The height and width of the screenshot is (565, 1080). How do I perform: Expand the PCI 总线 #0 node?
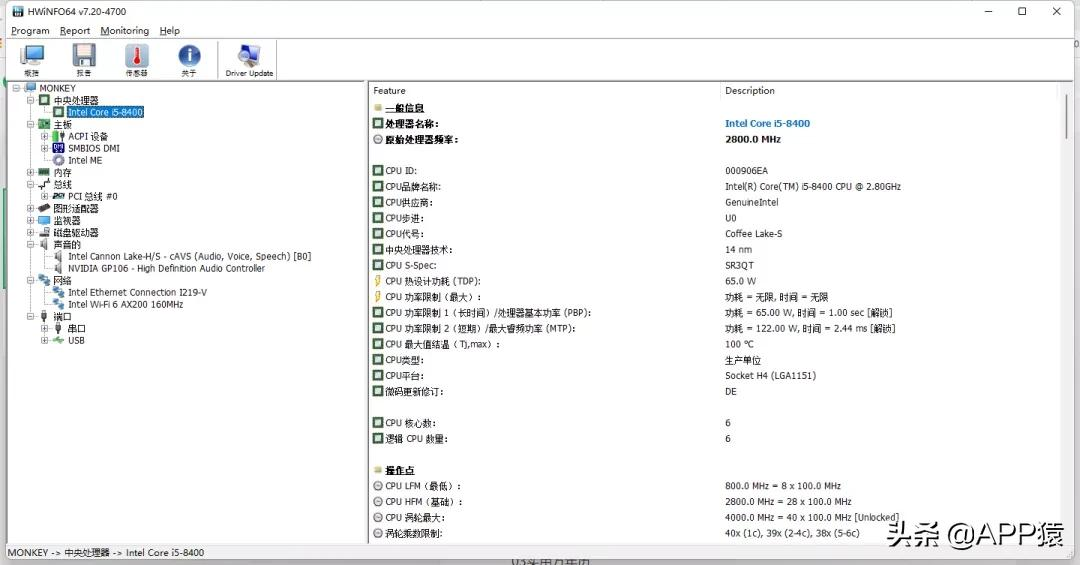(44, 196)
